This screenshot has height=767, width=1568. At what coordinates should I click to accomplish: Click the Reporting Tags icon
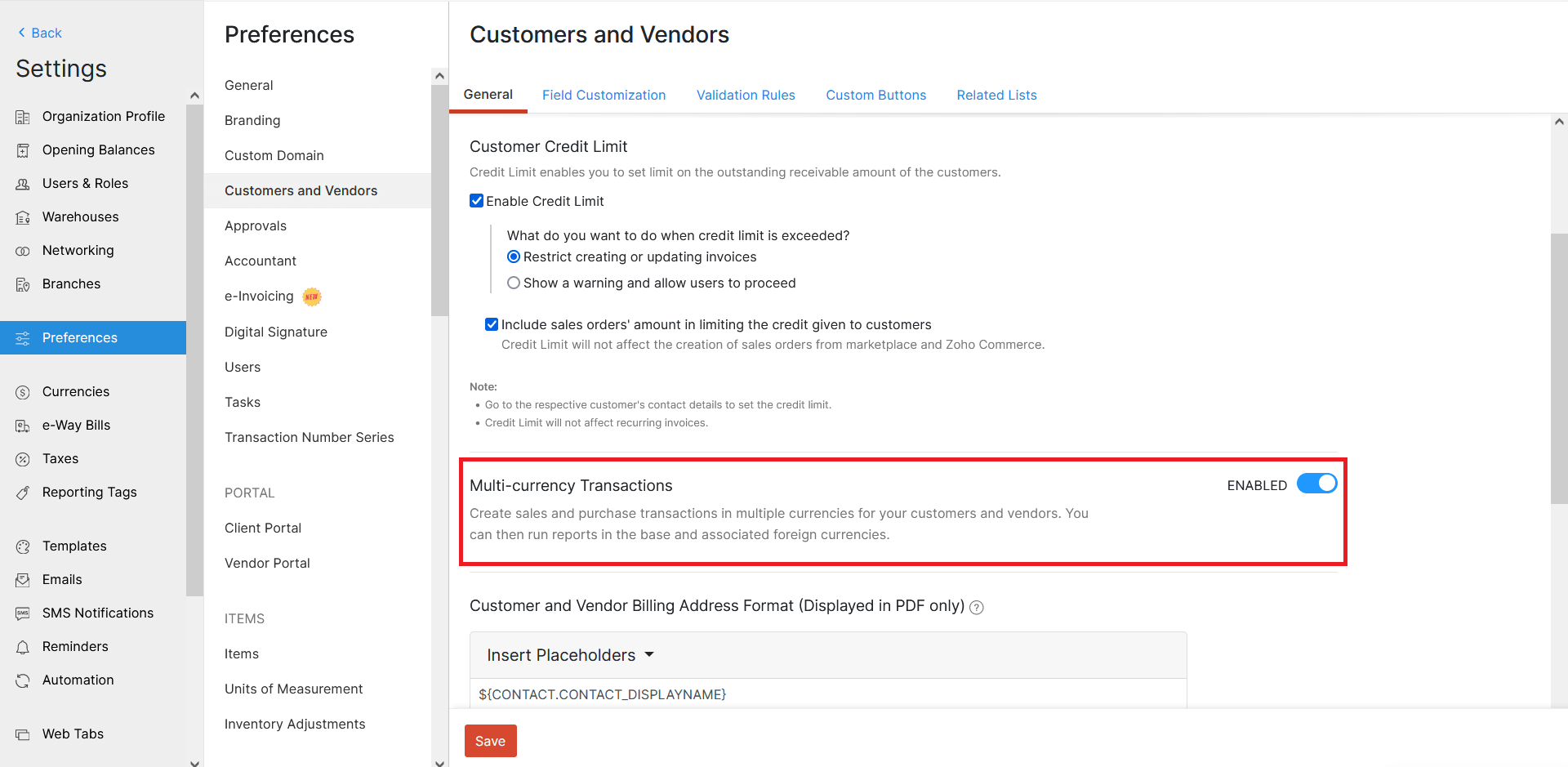23,493
